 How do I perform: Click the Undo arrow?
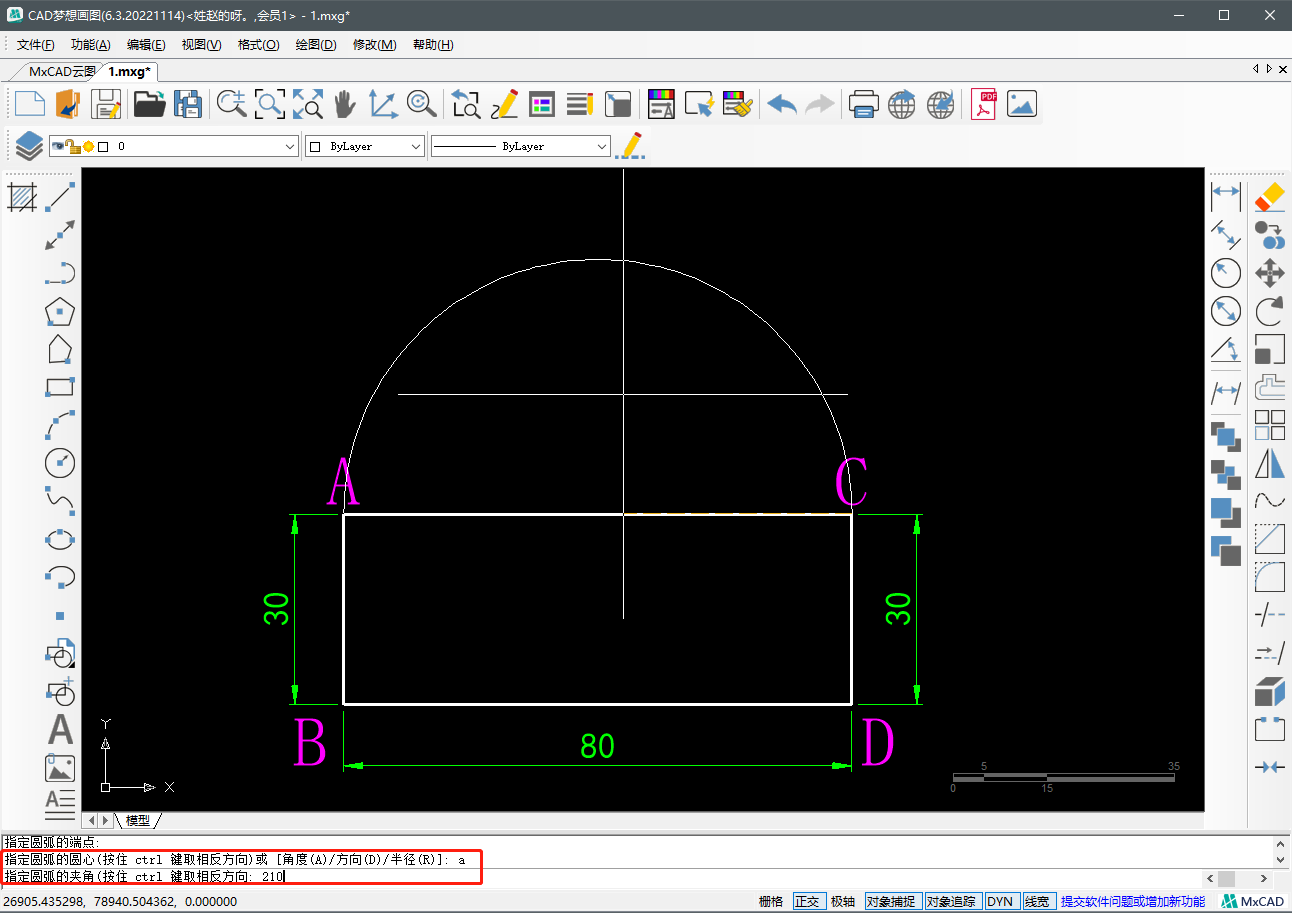point(782,104)
